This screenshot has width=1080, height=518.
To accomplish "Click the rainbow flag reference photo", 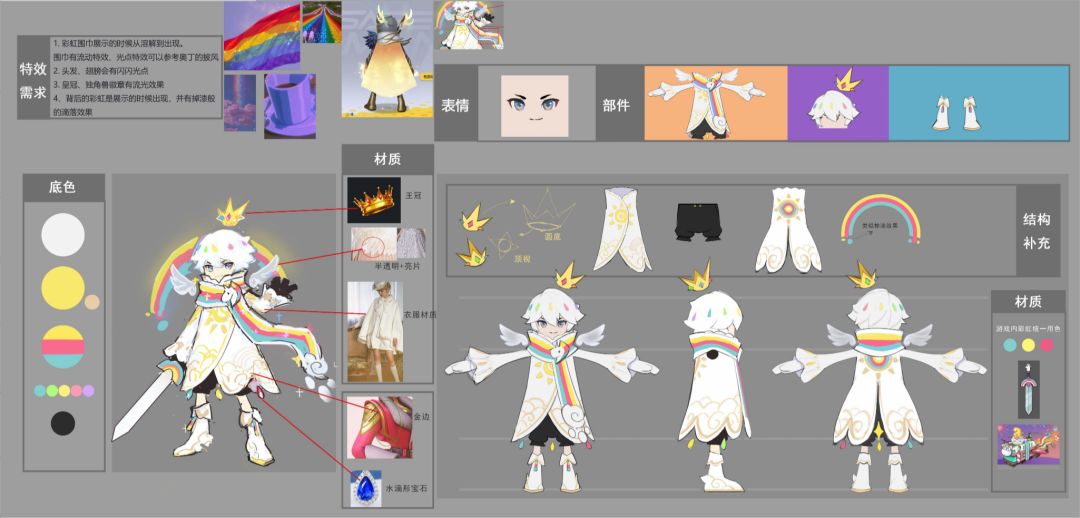I will tap(261, 35).
